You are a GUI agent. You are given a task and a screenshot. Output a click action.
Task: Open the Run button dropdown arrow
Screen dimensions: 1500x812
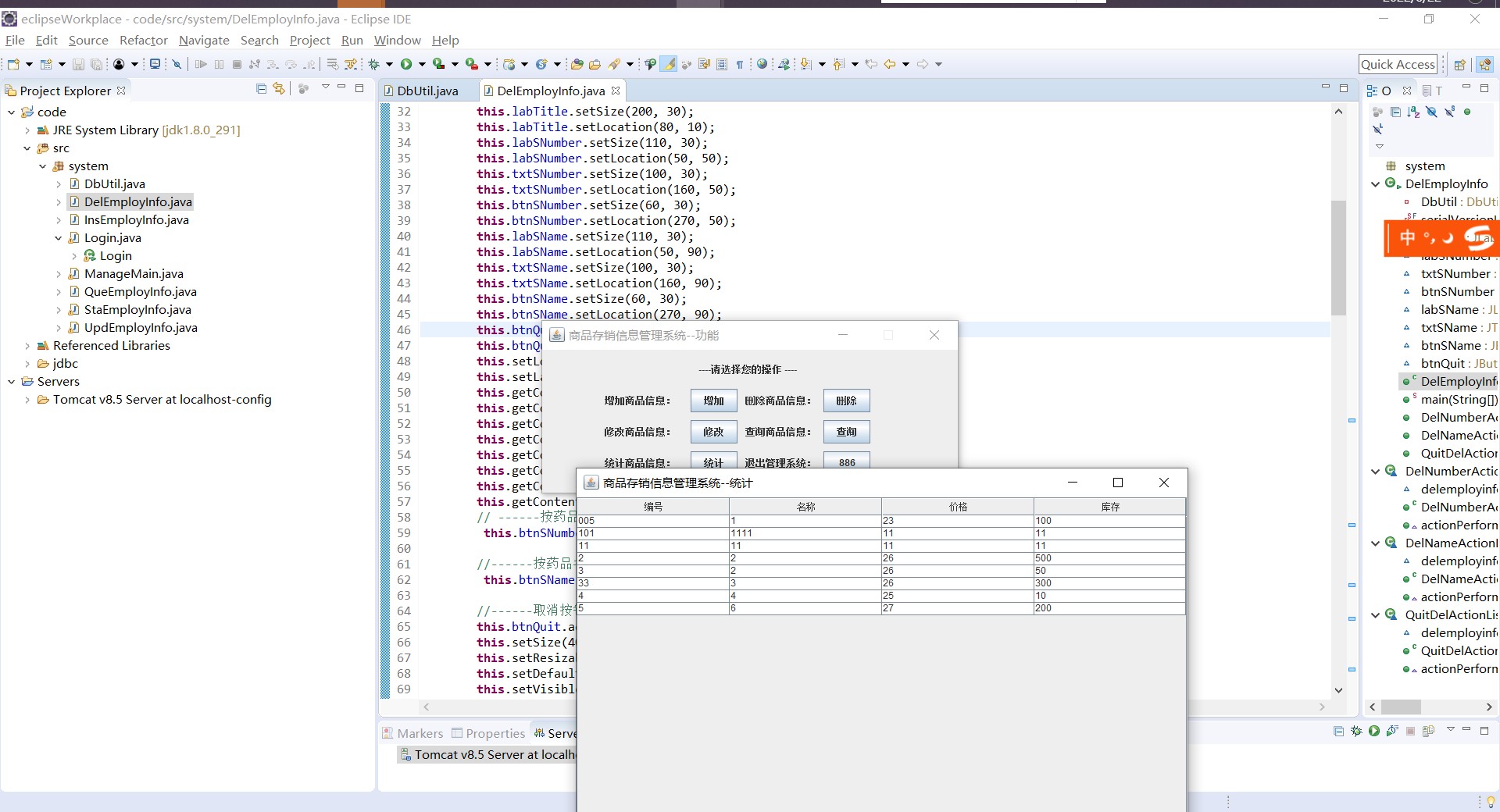point(422,64)
